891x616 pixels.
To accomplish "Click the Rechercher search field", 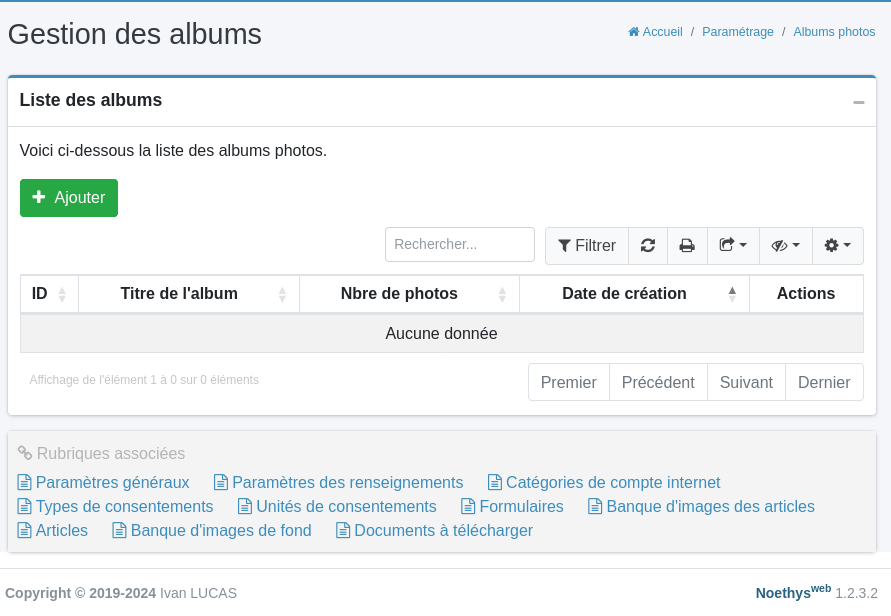I will point(460,244).
